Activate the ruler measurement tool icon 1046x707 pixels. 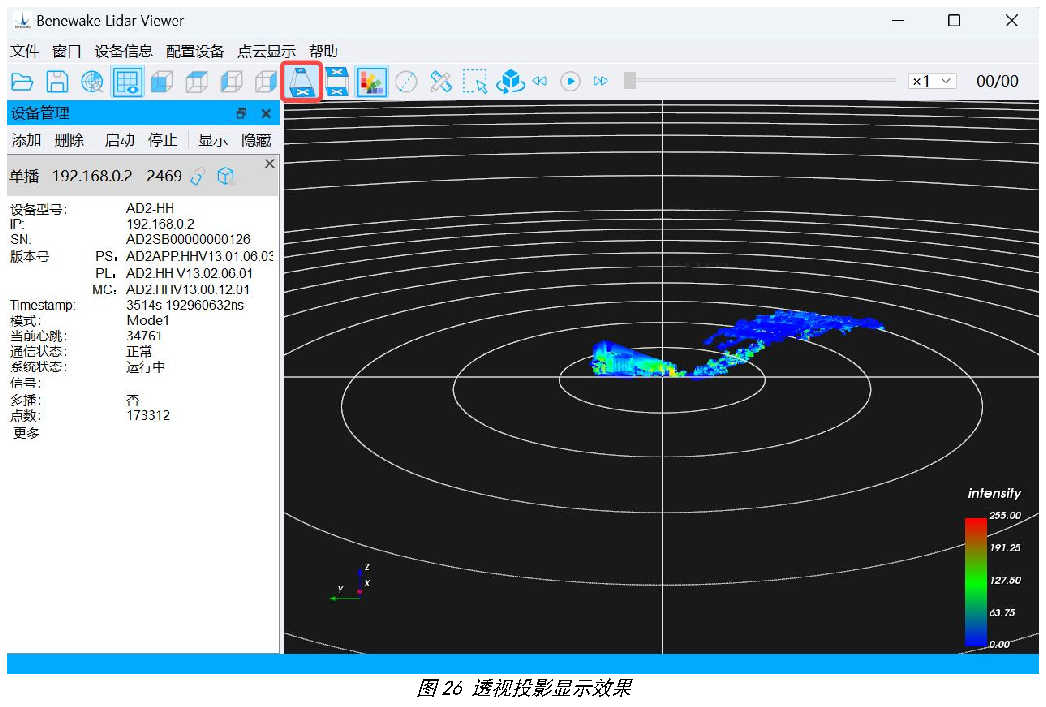tap(441, 82)
